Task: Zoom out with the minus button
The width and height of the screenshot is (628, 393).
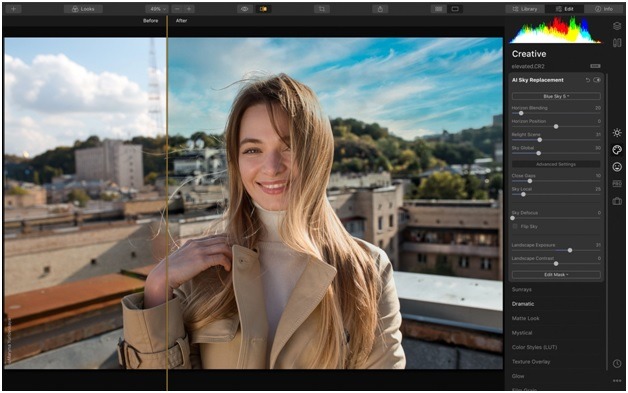Action: [177, 9]
